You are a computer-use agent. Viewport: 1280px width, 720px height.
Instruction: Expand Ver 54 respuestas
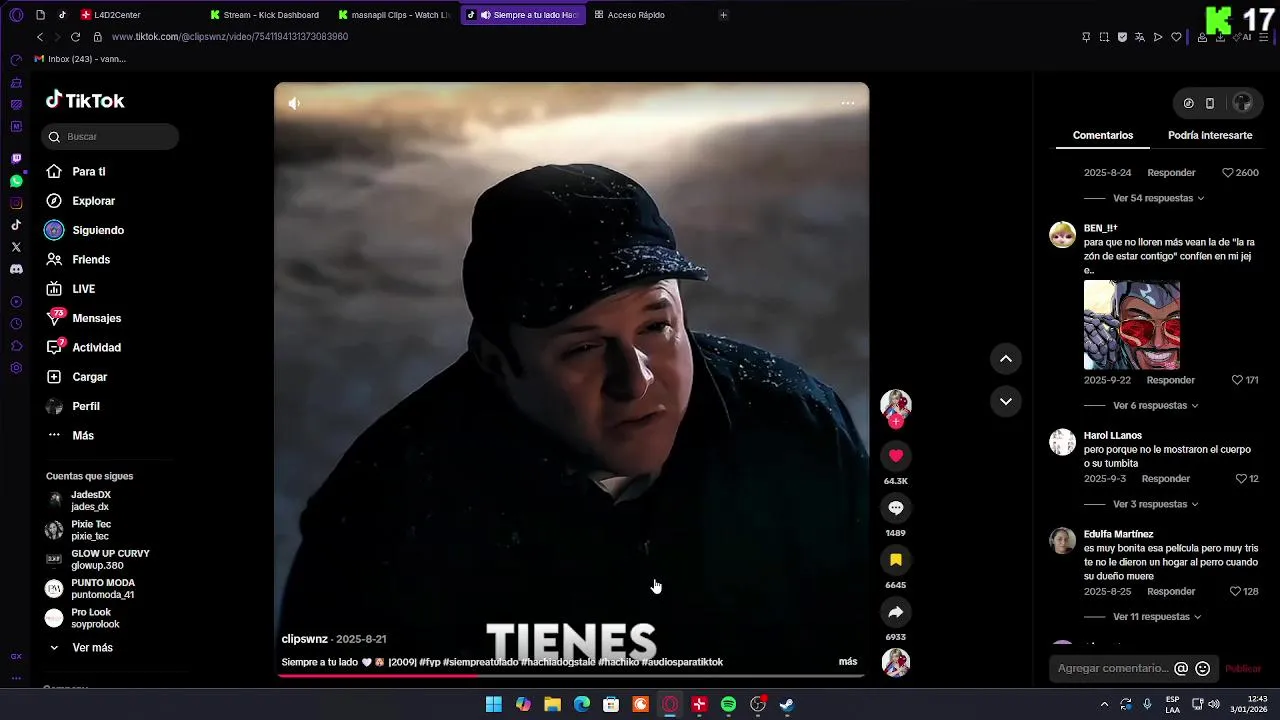pyautogui.click(x=1158, y=198)
